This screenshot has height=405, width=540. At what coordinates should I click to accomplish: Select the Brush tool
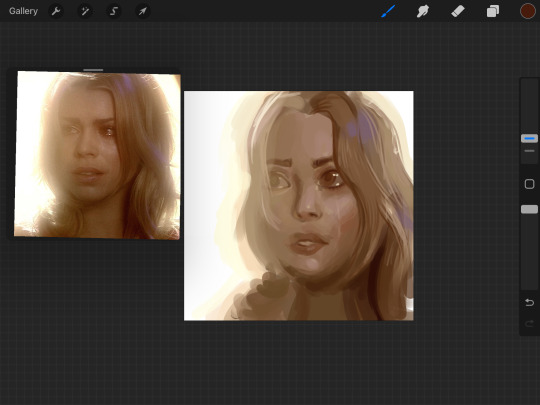pyautogui.click(x=388, y=11)
